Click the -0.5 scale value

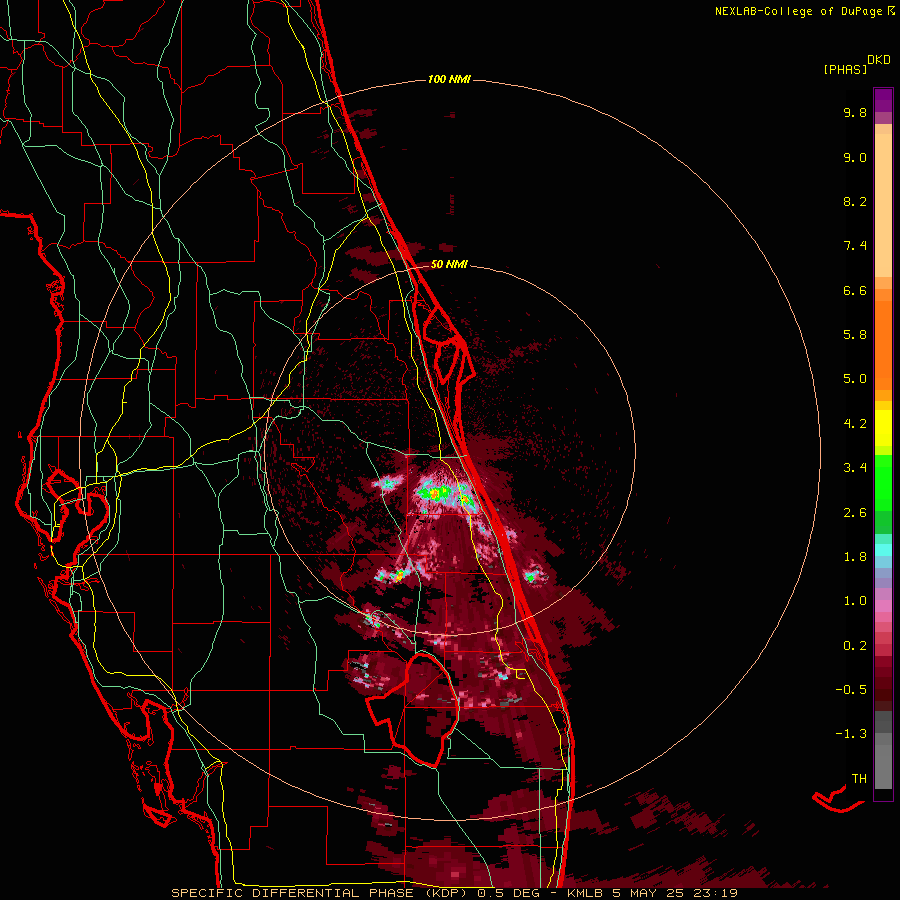coord(851,690)
